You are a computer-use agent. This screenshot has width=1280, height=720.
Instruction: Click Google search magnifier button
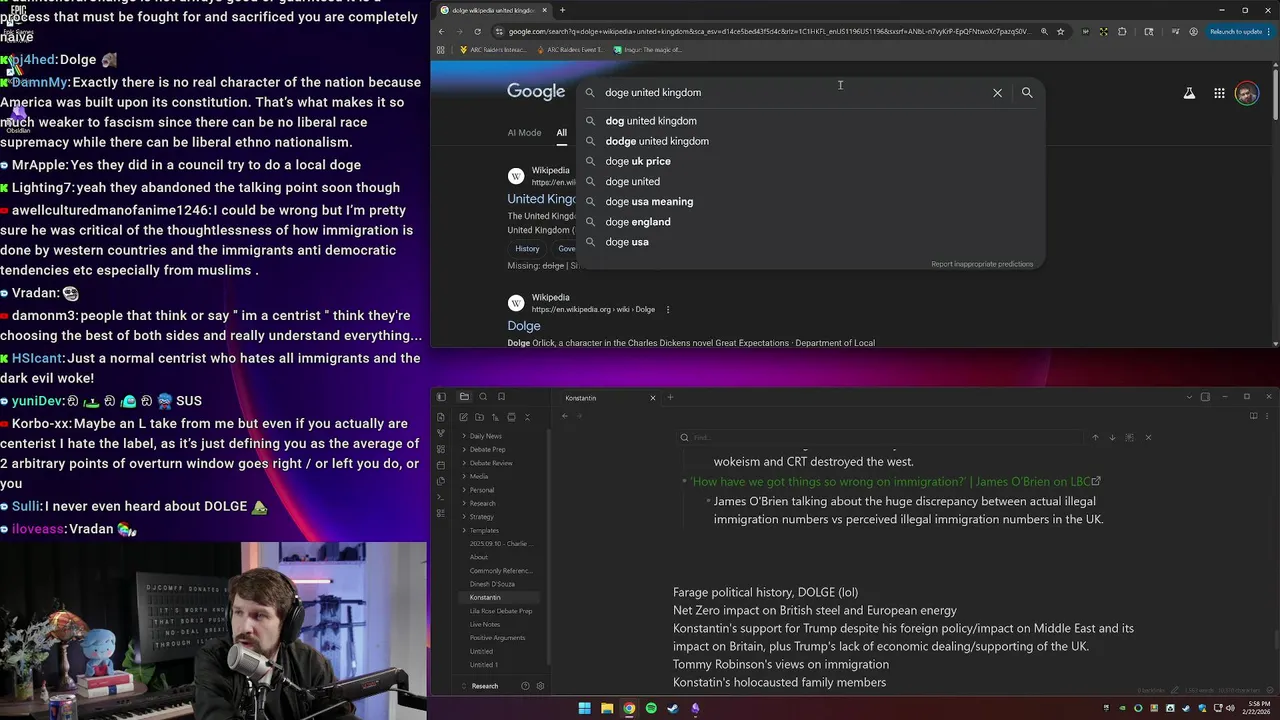point(1027,92)
